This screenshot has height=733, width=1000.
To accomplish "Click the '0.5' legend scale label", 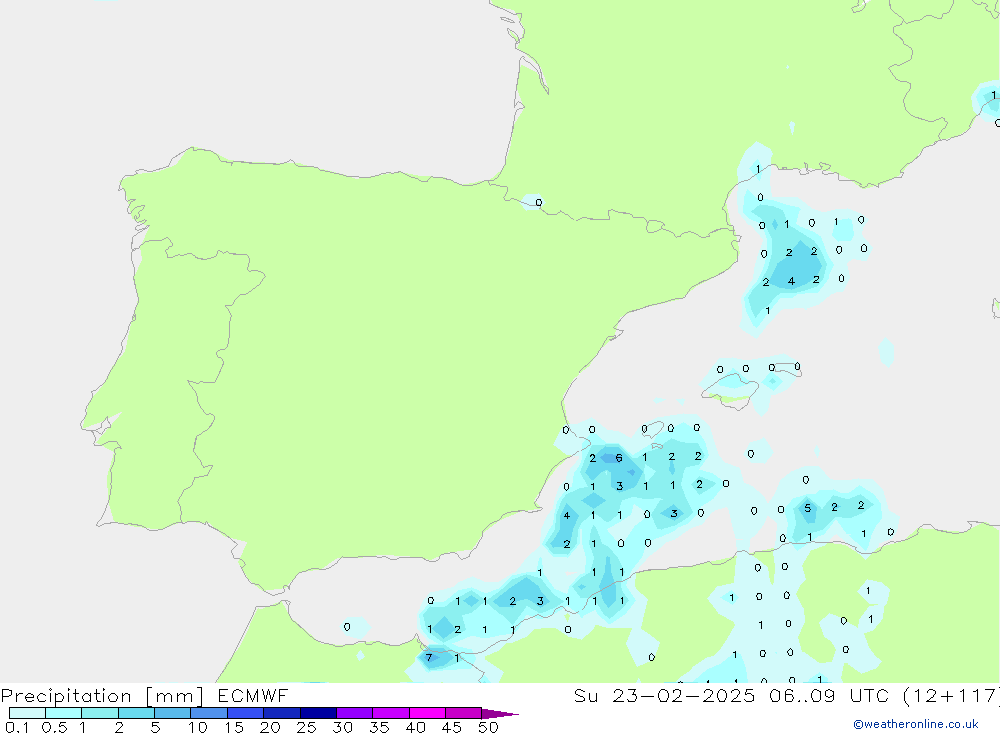I will pos(54,727).
